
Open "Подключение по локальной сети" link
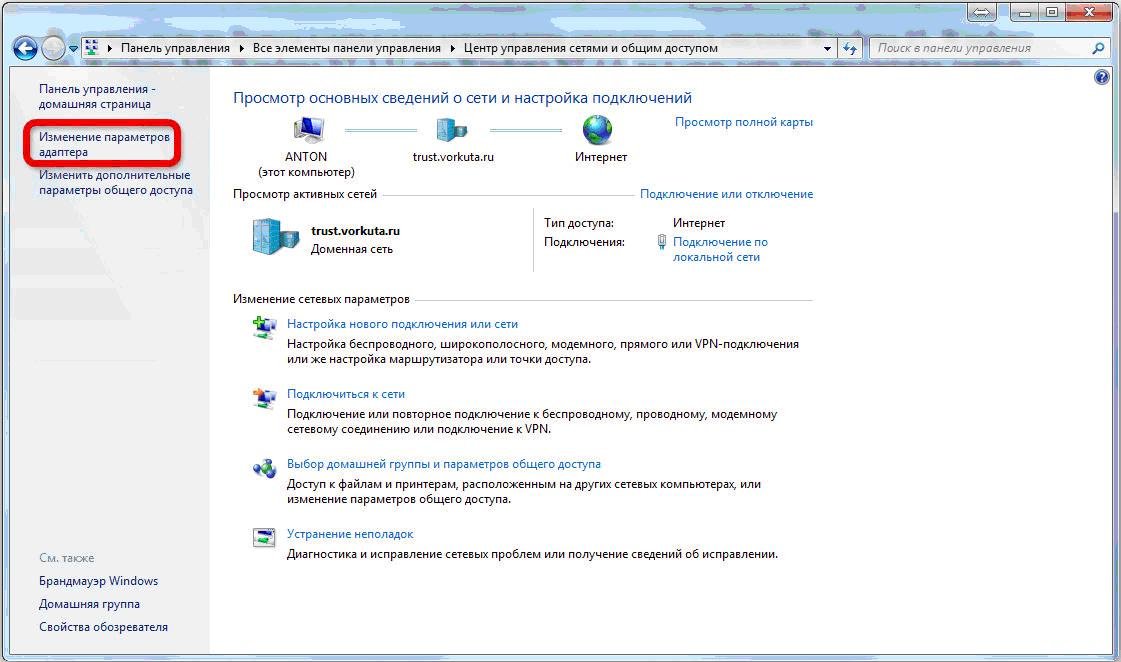[720, 250]
